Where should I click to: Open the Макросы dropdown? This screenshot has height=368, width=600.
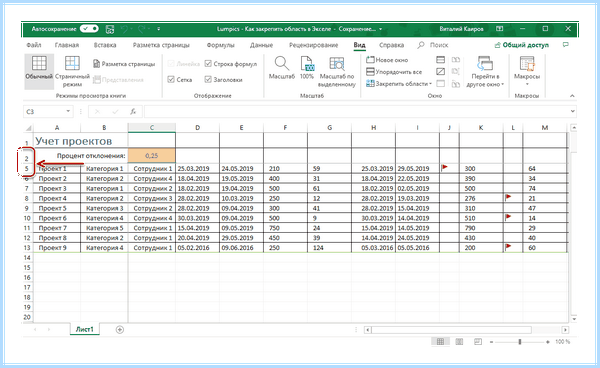[527, 71]
